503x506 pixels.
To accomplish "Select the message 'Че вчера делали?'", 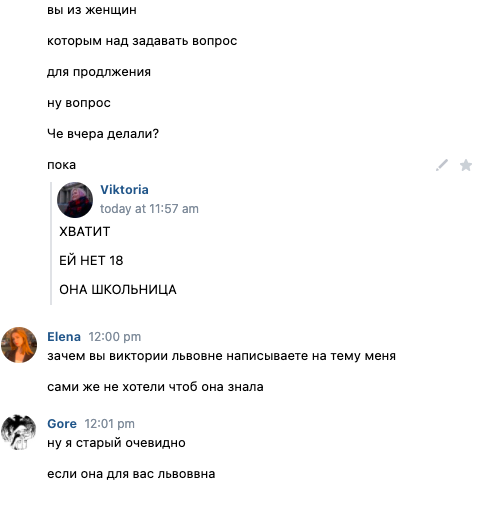I will pyautogui.click(x=103, y=134).
